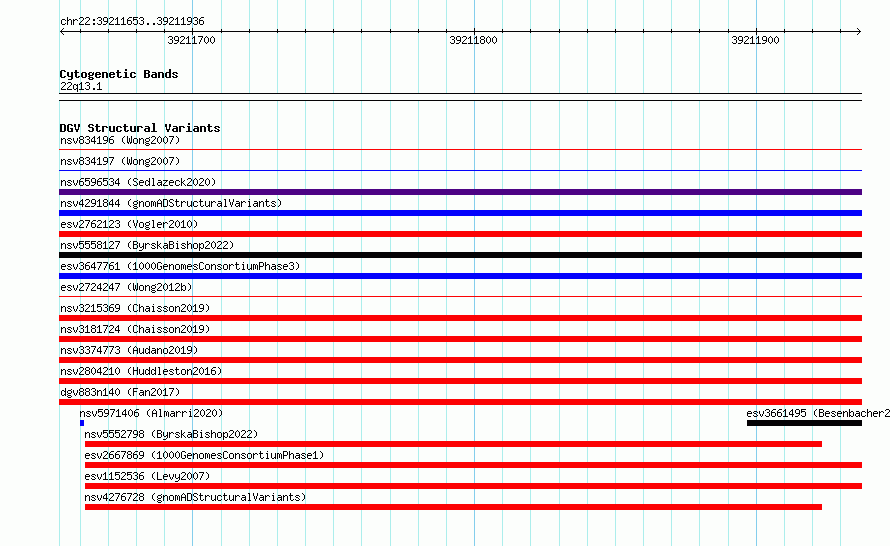Click the dgv883n140 (Fan2017) label
The image size is (890, 546).
[x=120, y=392]
